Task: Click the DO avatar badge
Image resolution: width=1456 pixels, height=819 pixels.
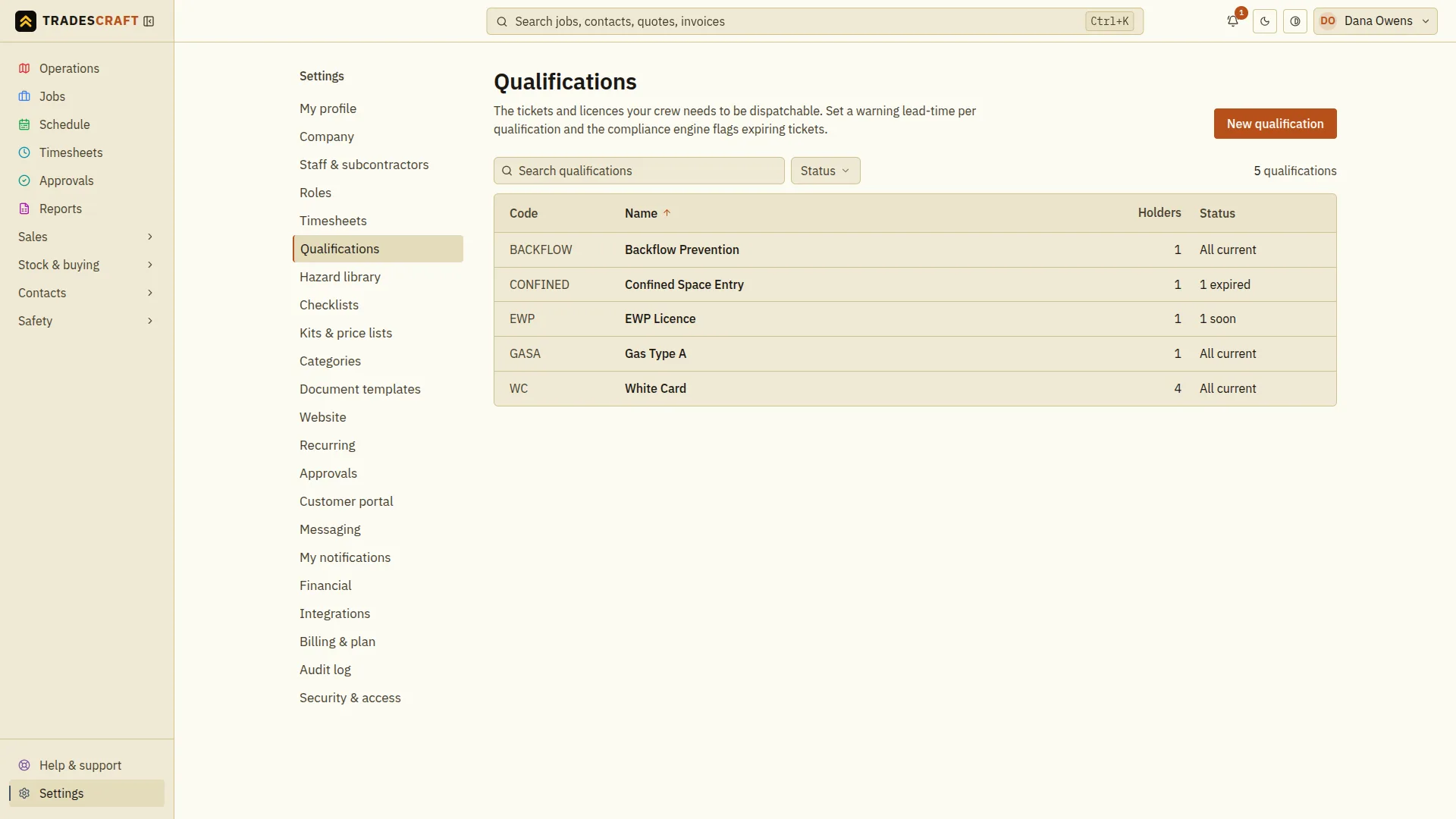Action: 1328,21
